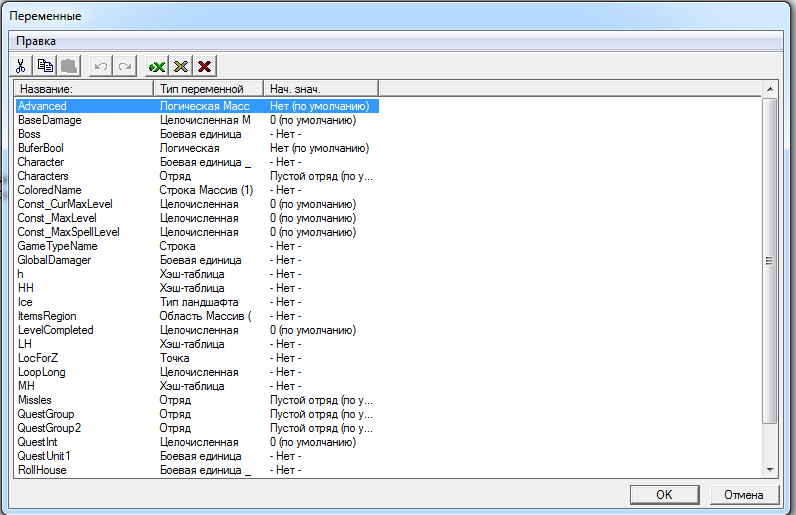Click initial value of BuferBool row

[319, 148]
